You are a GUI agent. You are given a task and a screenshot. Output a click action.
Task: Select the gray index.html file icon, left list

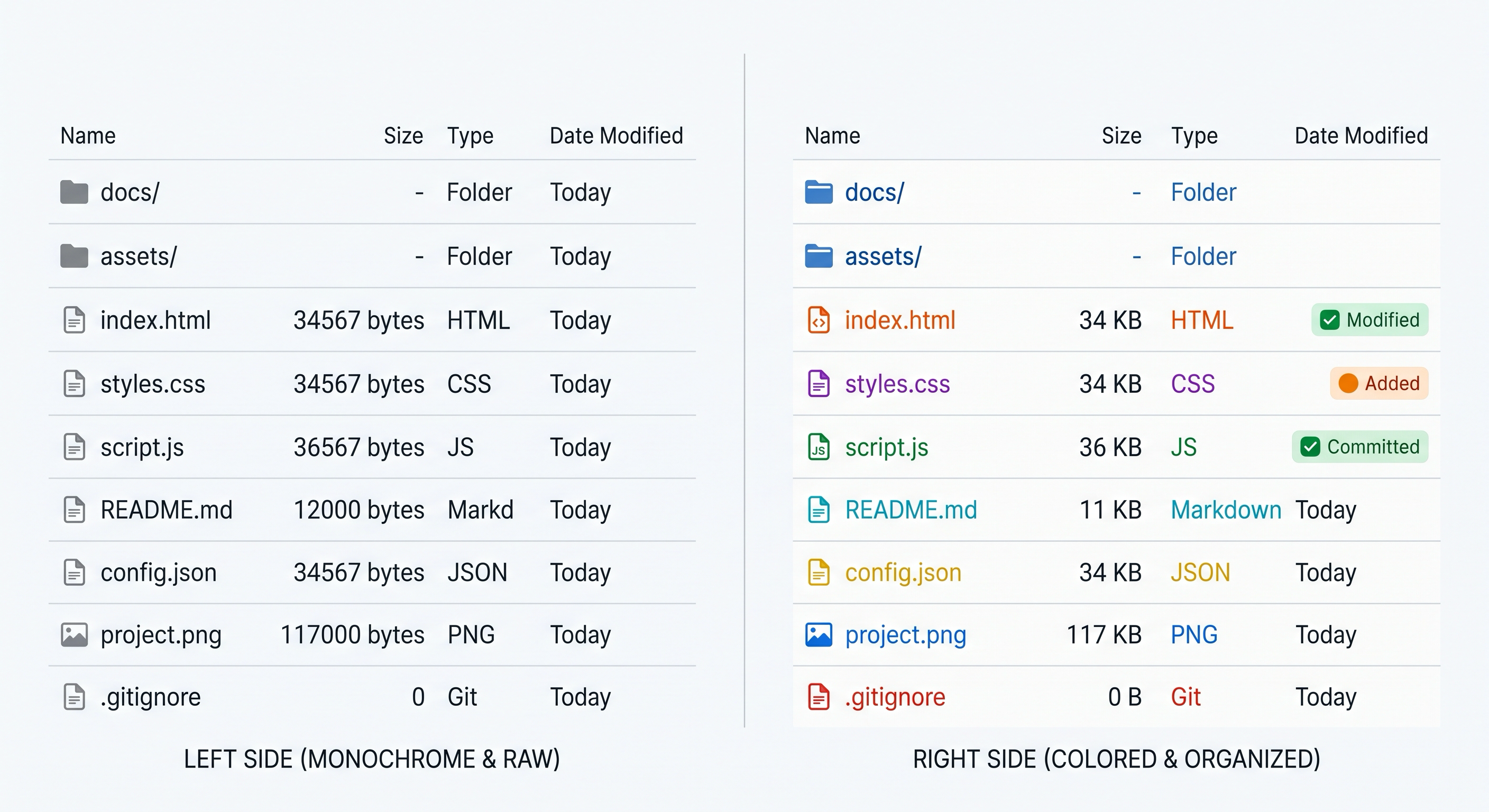coord(74,320)
